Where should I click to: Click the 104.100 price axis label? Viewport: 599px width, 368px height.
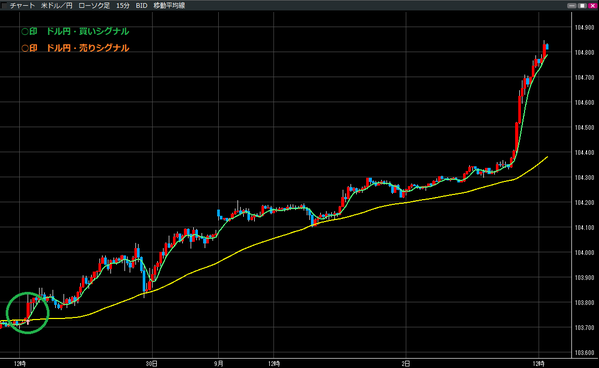point(584,228)
